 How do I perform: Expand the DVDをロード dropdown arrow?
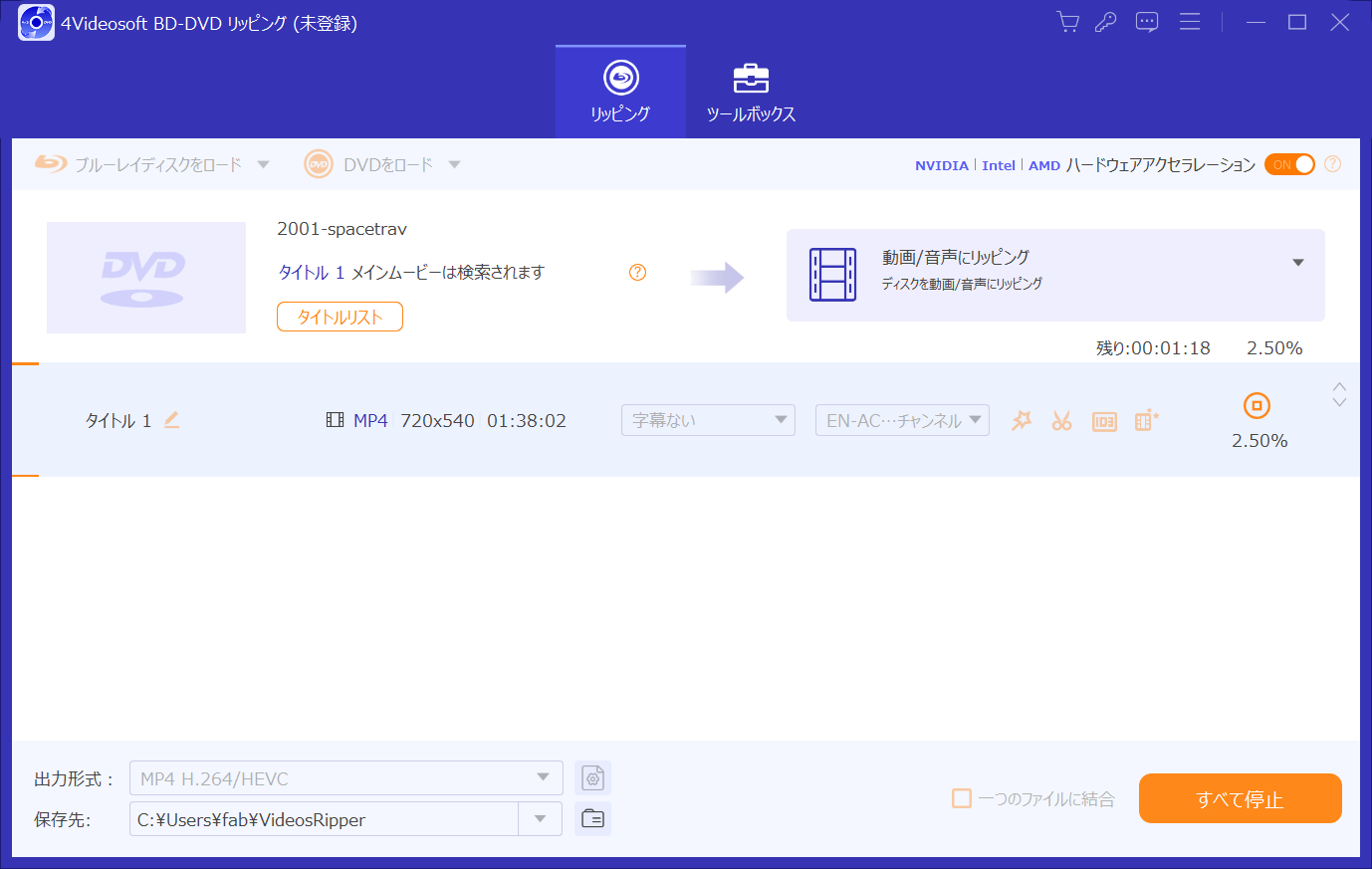pos(454,164)
